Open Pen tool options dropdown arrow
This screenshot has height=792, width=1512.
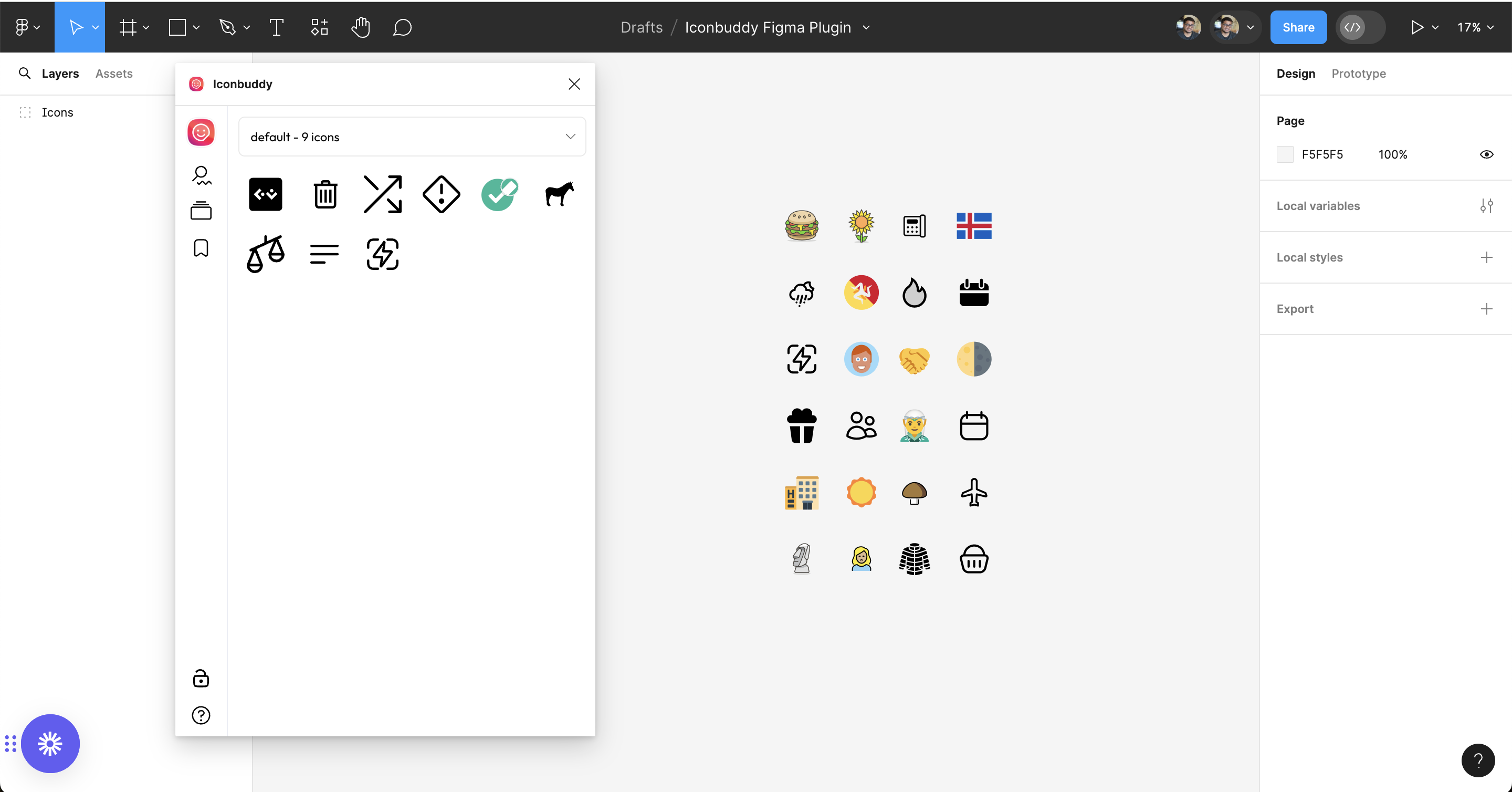pos(247,27)
